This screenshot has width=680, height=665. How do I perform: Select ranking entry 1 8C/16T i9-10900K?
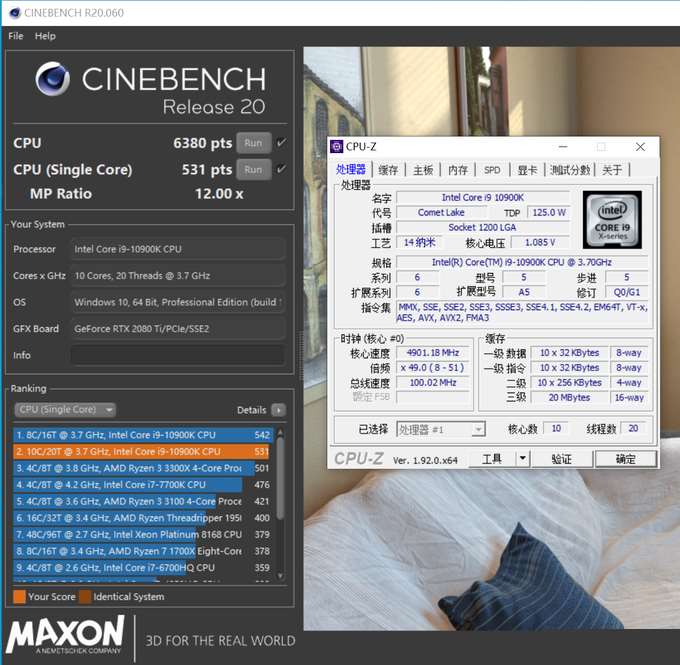pyautogui.click(x=143, y=435)
